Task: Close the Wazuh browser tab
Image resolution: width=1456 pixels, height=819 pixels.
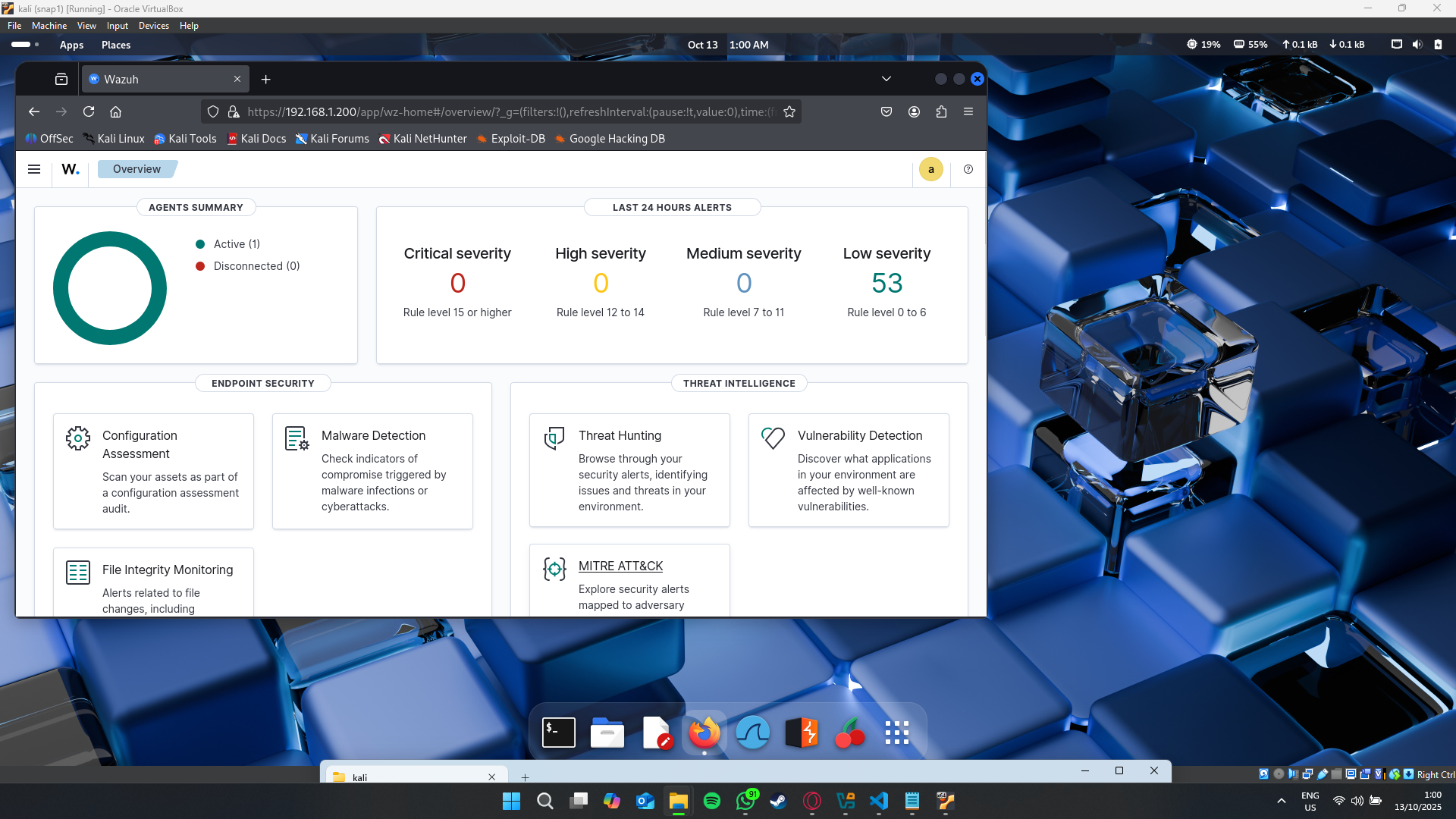Action: tap(237, 79)
